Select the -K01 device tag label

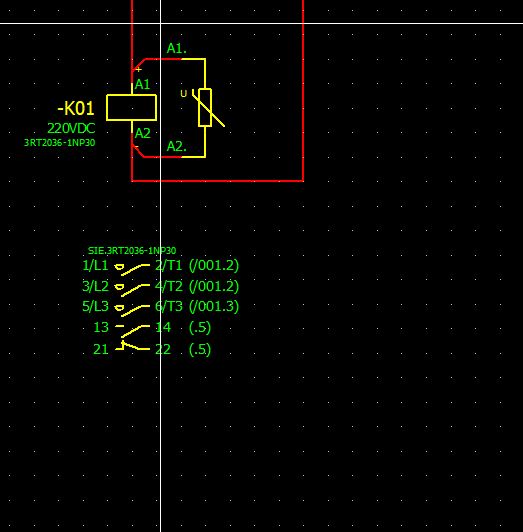(76, 109)
